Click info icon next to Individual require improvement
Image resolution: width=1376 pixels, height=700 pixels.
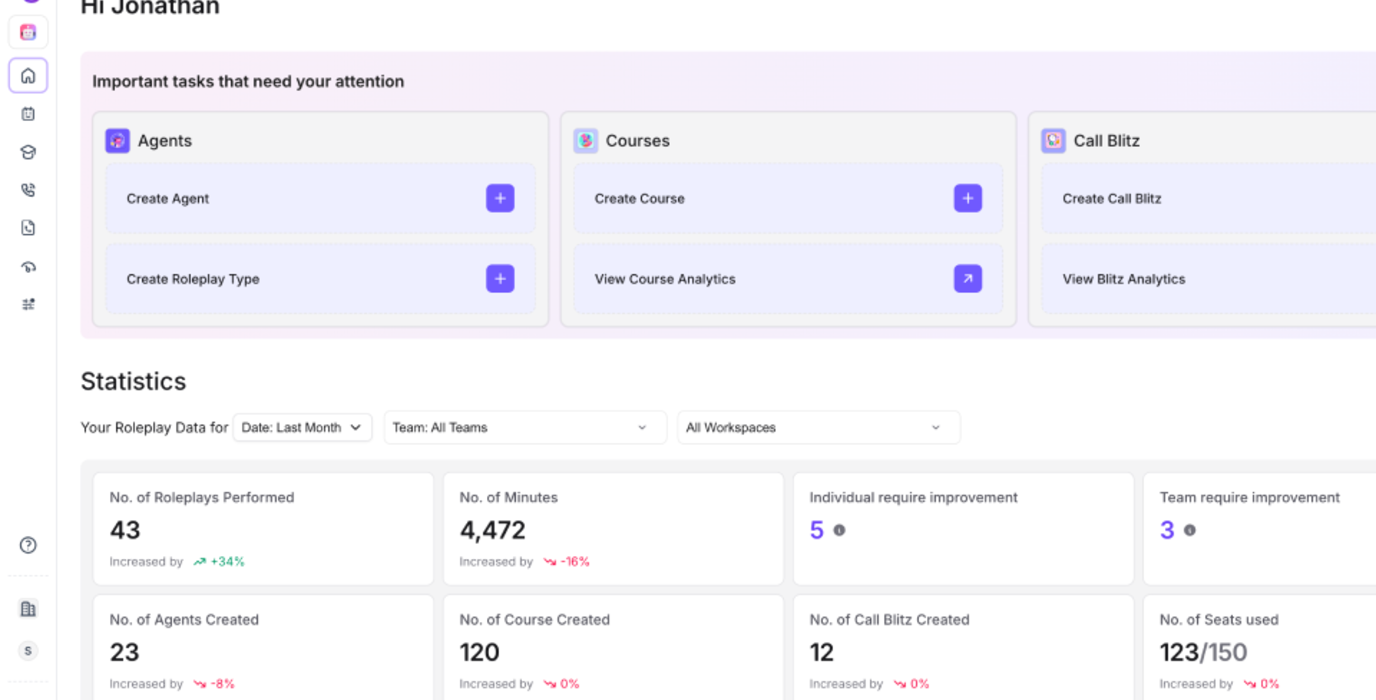click(839, 530)
